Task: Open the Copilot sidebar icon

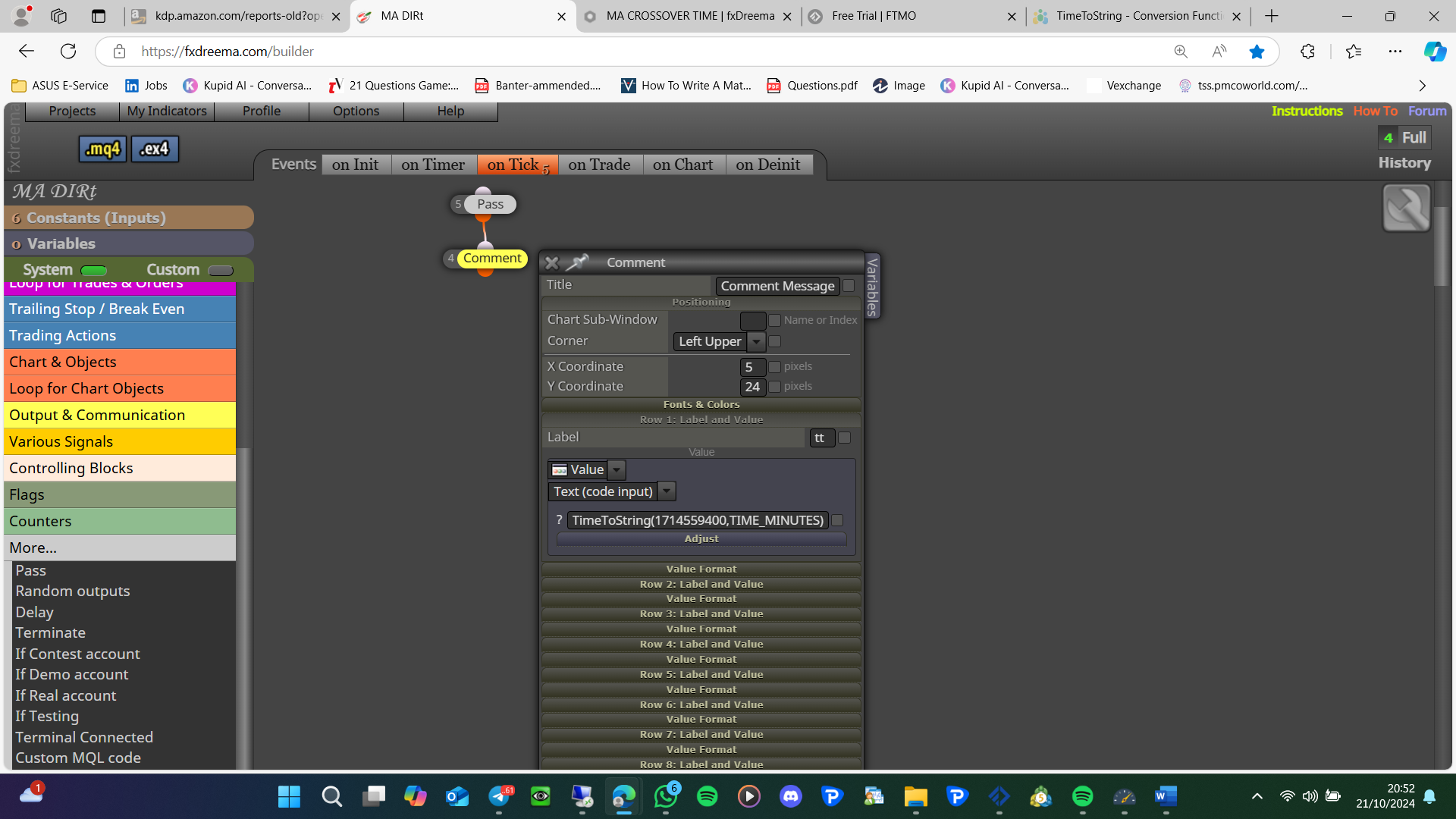Action: coord(1434,52)
